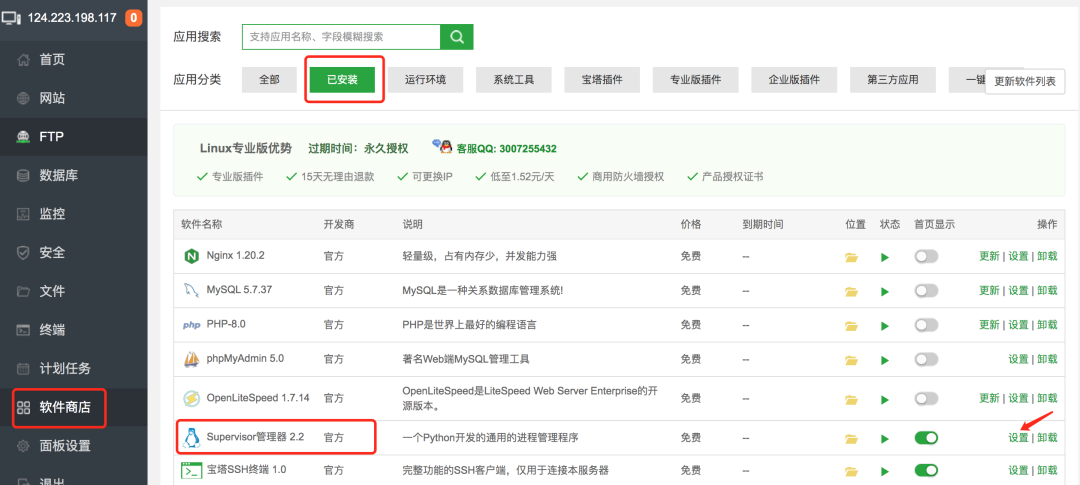Select the 专业版插件 category tab

click(696, 79)
